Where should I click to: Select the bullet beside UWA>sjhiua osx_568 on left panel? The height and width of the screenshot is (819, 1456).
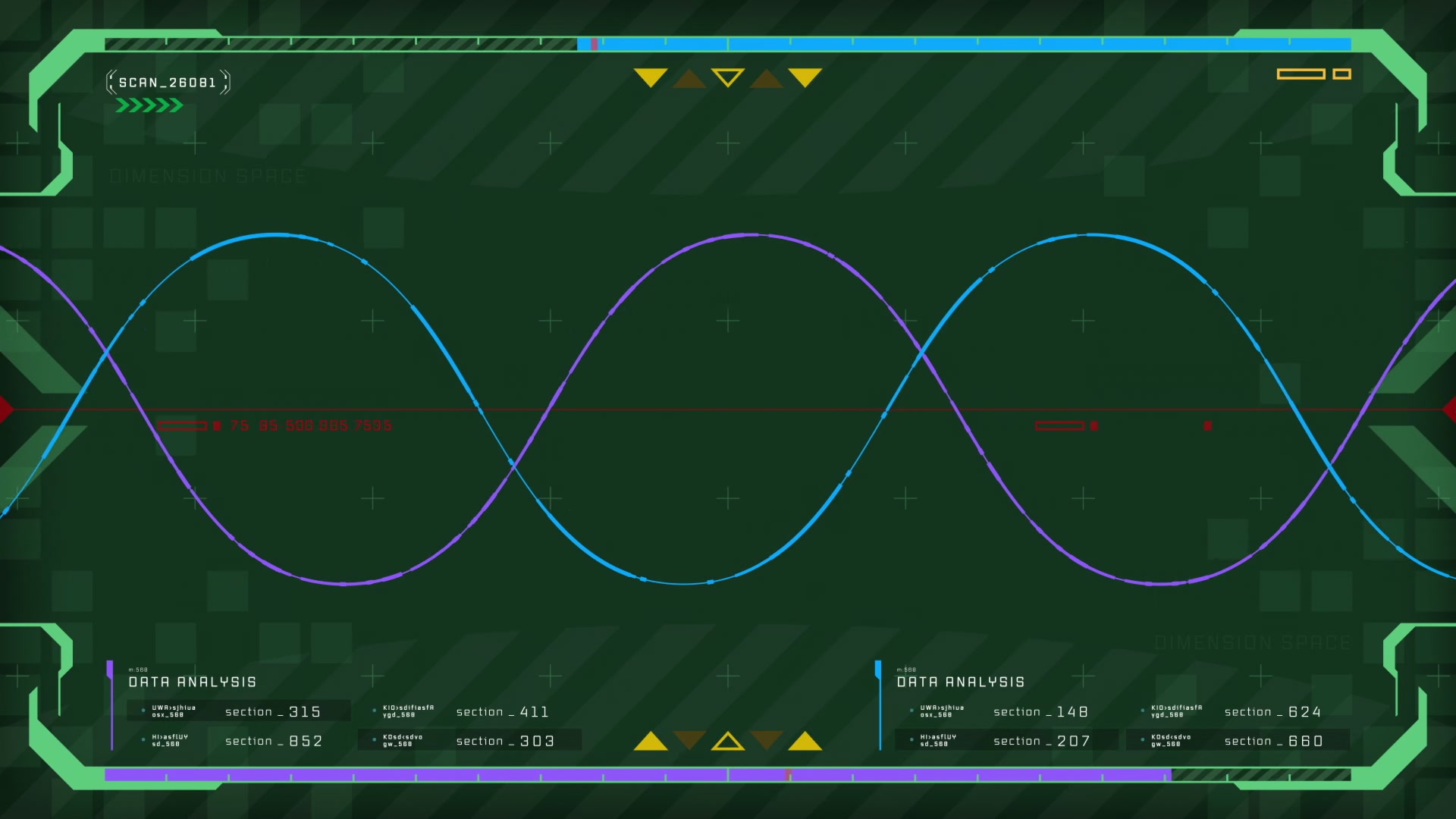[x=143, y=711]
